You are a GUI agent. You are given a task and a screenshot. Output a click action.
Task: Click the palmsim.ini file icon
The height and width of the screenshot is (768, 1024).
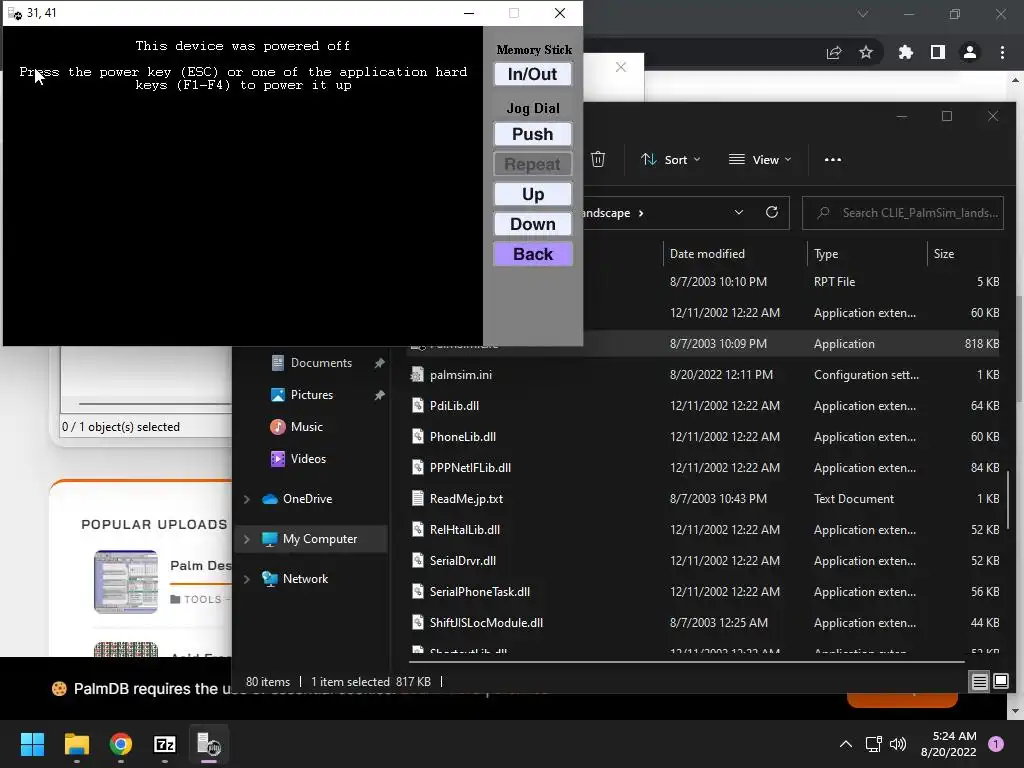point(417,375)
